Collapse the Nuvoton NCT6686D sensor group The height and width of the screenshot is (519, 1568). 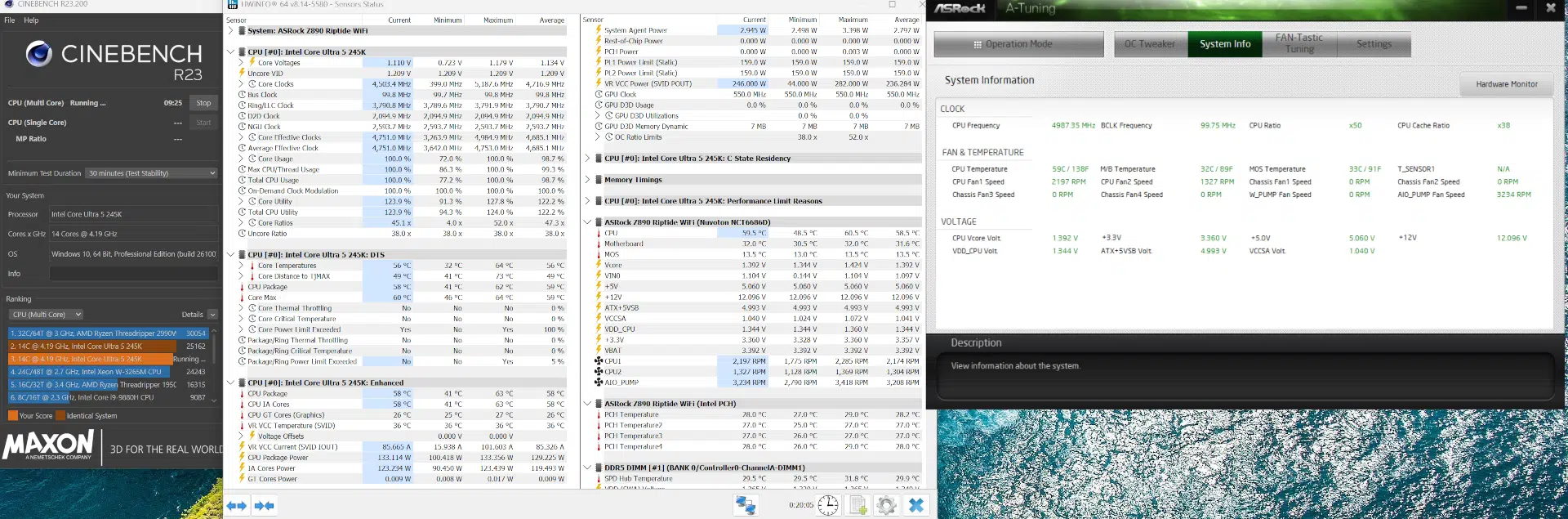point(587,222)
